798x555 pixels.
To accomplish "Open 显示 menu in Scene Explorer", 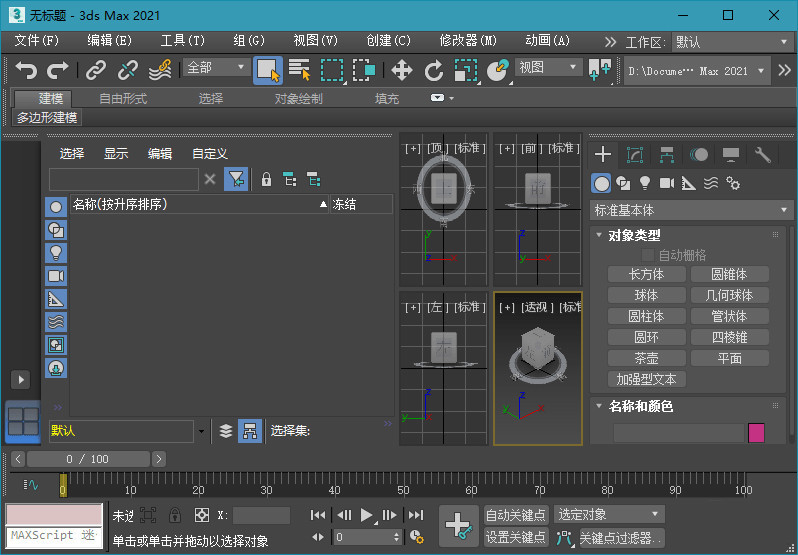I will point(116,154).
